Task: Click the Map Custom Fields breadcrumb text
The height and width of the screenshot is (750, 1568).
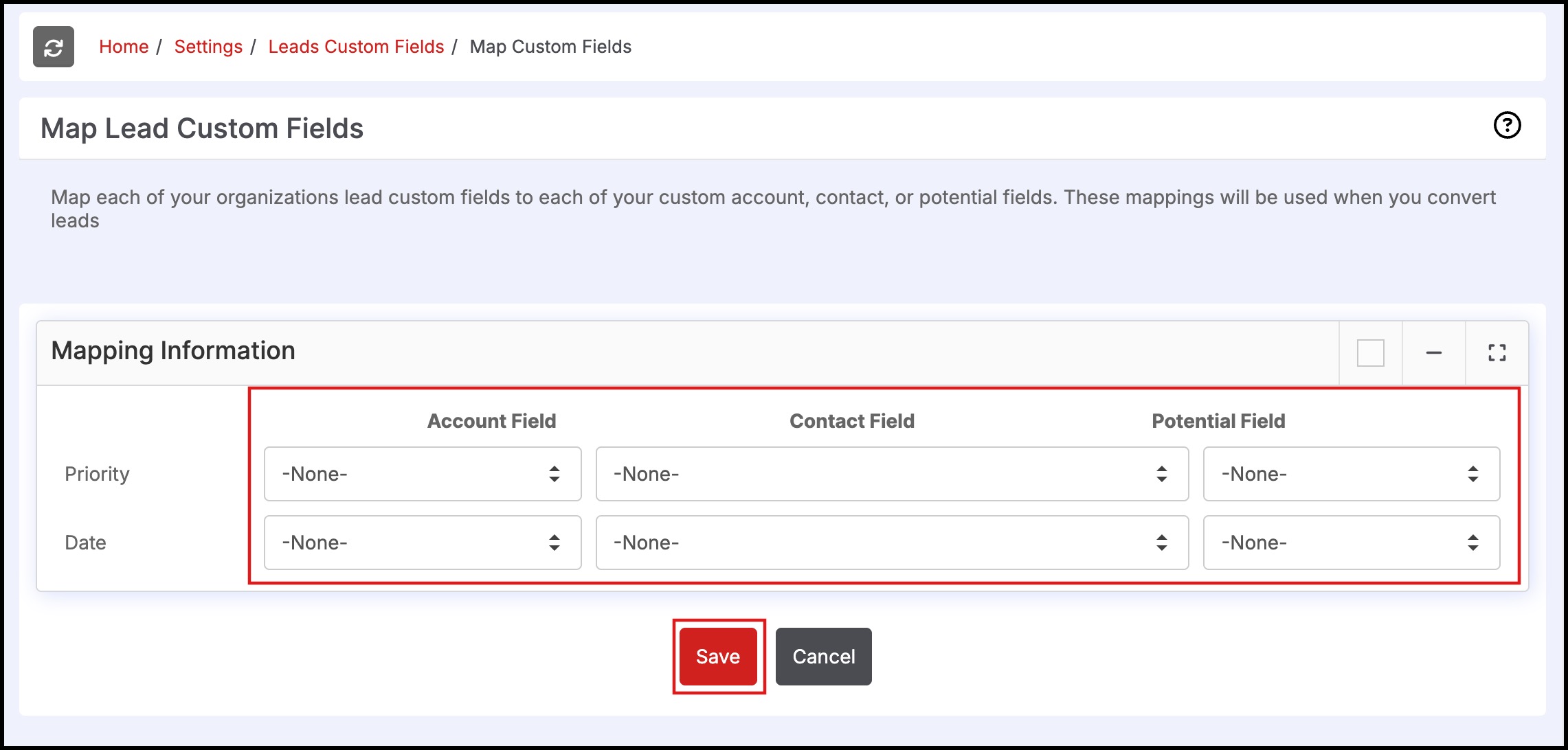Action: click(x=550, y=47)
